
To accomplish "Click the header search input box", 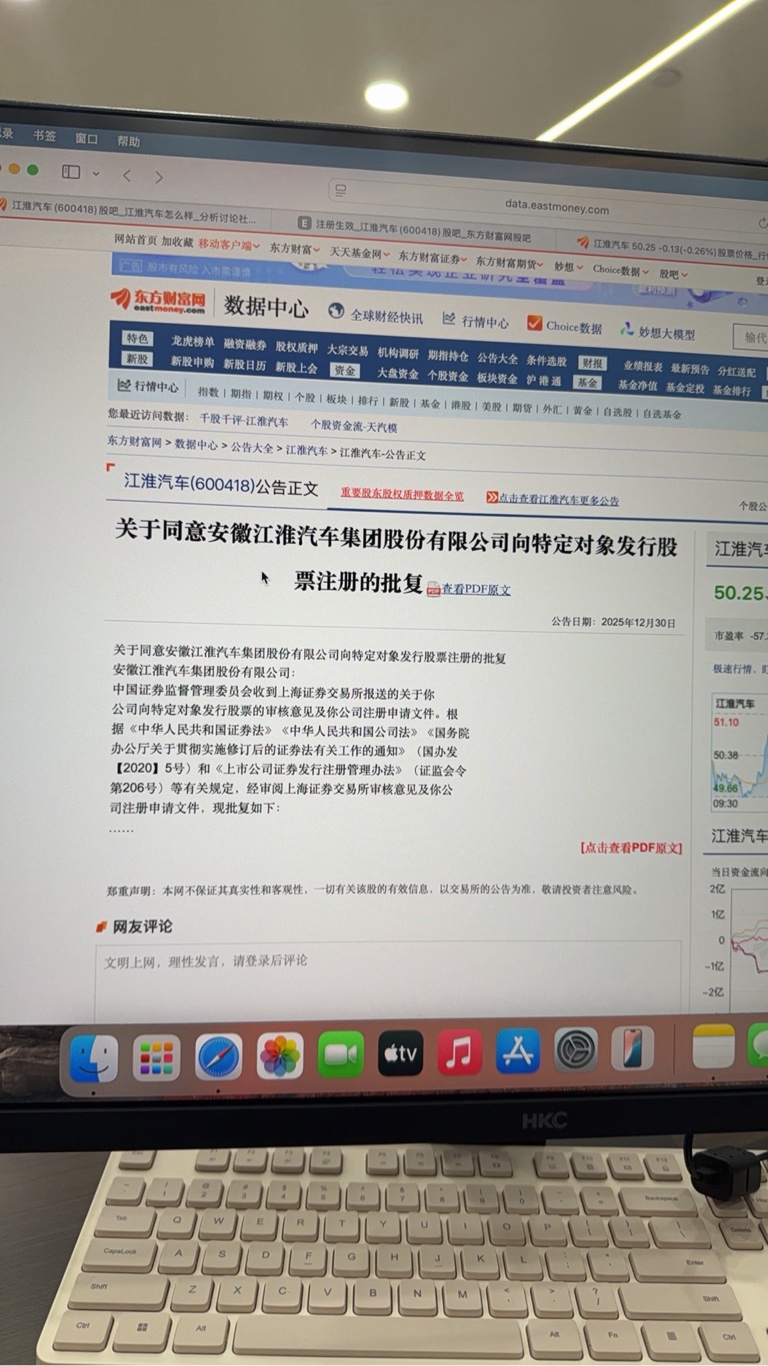I will [x=751, y=337].
